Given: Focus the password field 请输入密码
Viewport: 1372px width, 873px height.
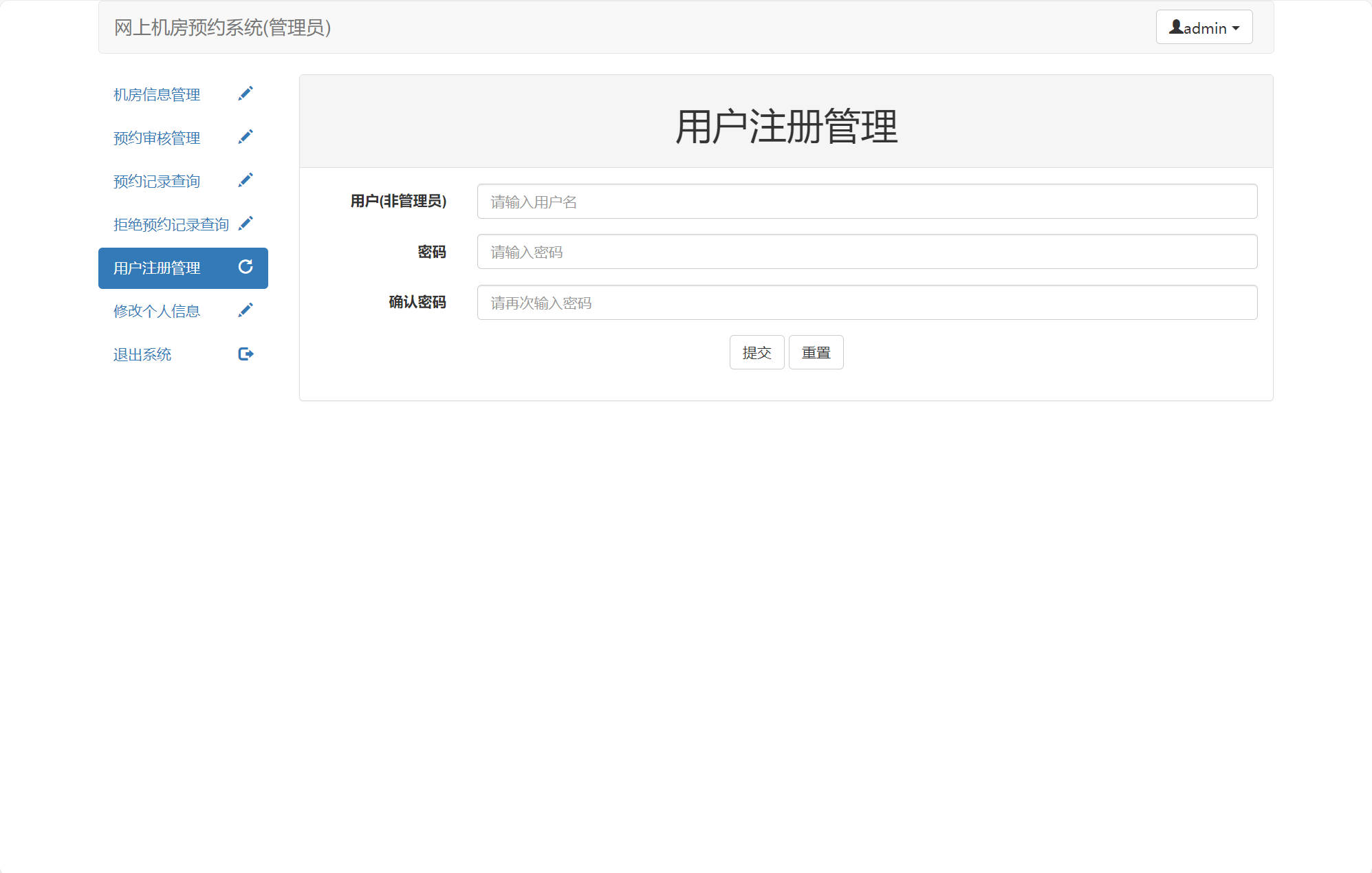Looking at the screenshot, I should point(867,252).
